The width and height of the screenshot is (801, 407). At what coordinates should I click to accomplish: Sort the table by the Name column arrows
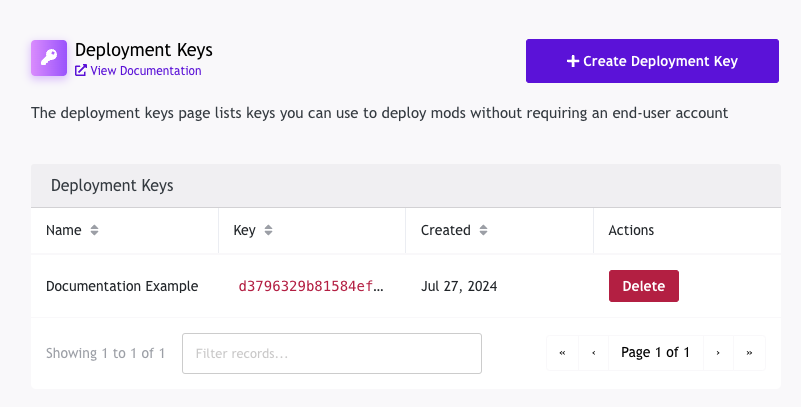(95, 230)
